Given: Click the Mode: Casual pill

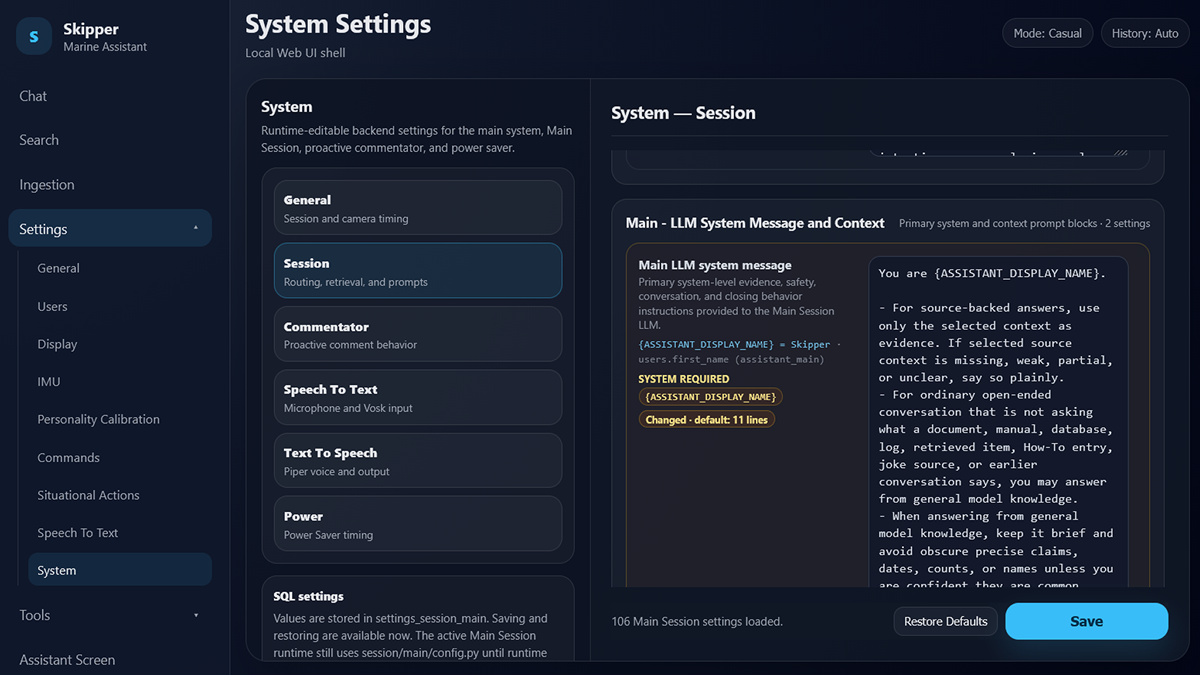Looking at the screenshot, I should (x=1048, y=33).
